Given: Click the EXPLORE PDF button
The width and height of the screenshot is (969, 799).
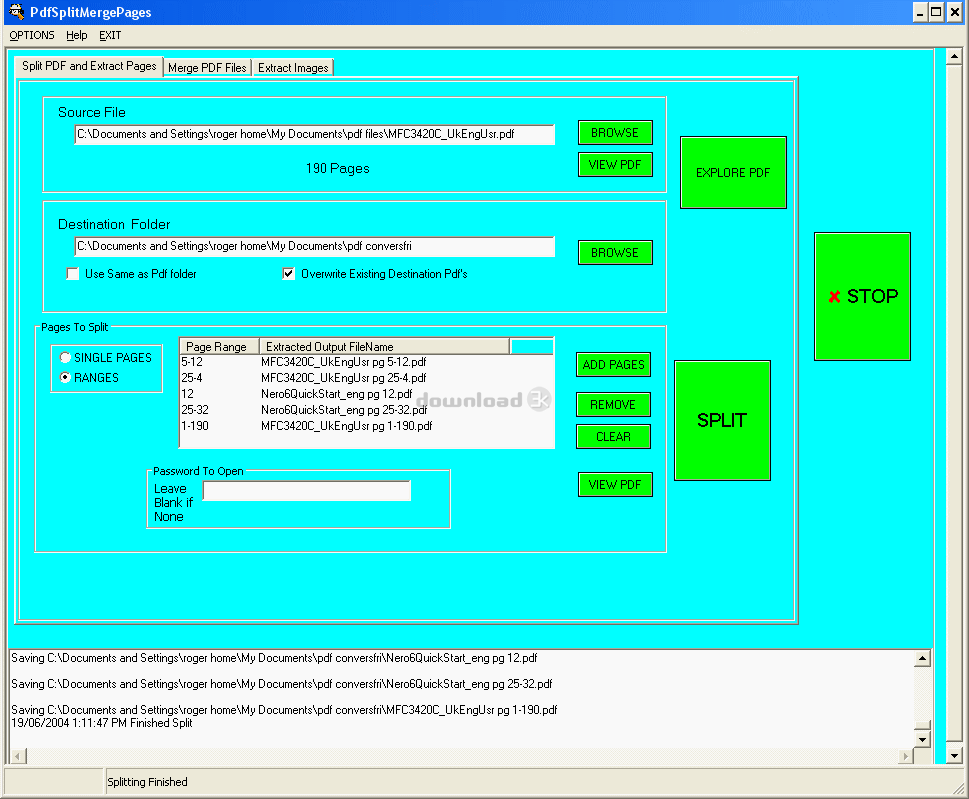Looking at the screenshot, I should coord(733,172).
